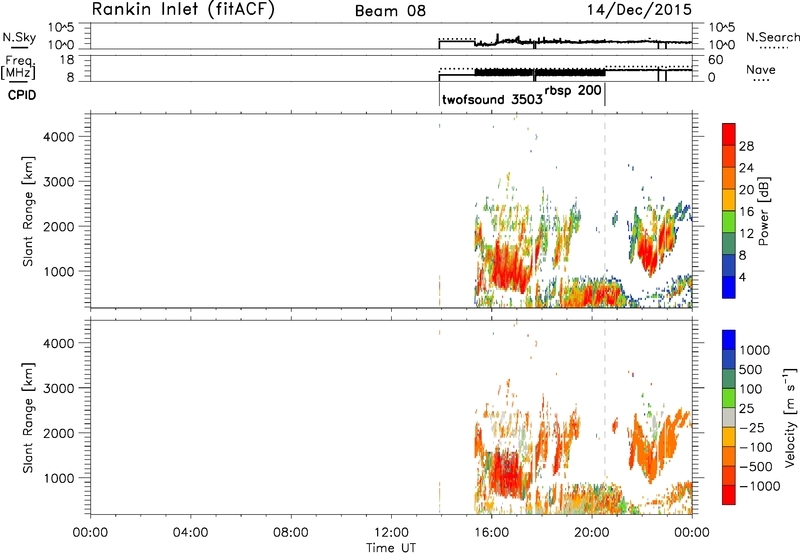
Task: Click the blue top of the velocity colorbar
Action: pyautogui.click(x=729, y=340)
